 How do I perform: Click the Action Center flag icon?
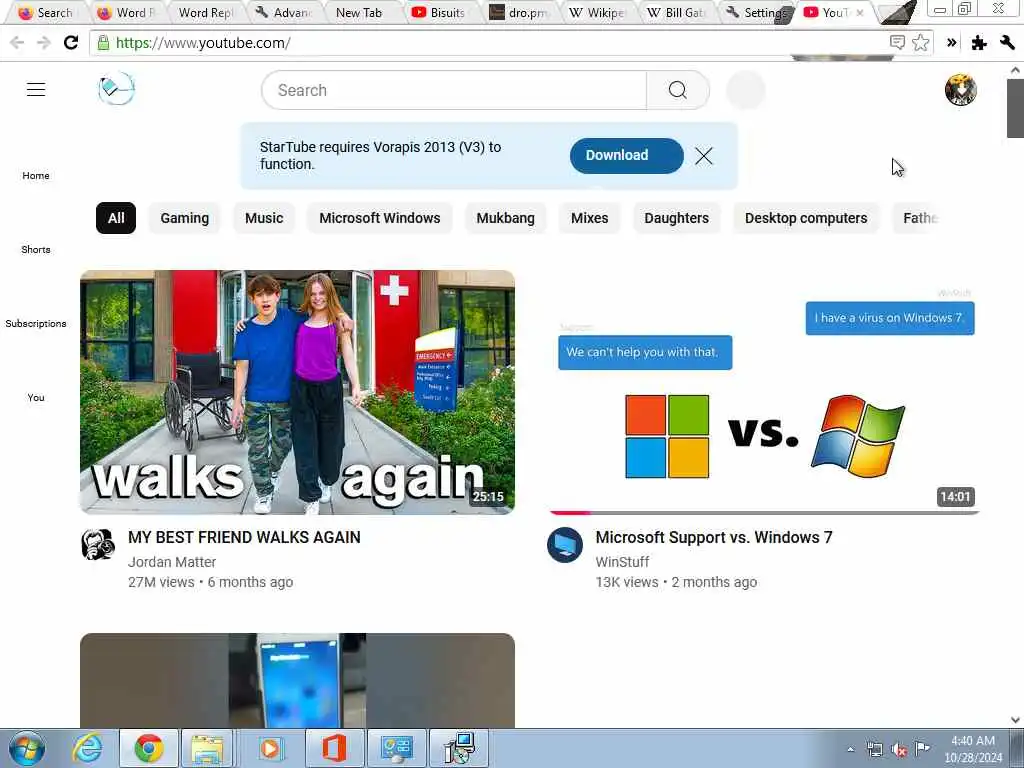(x=922, y=749)
